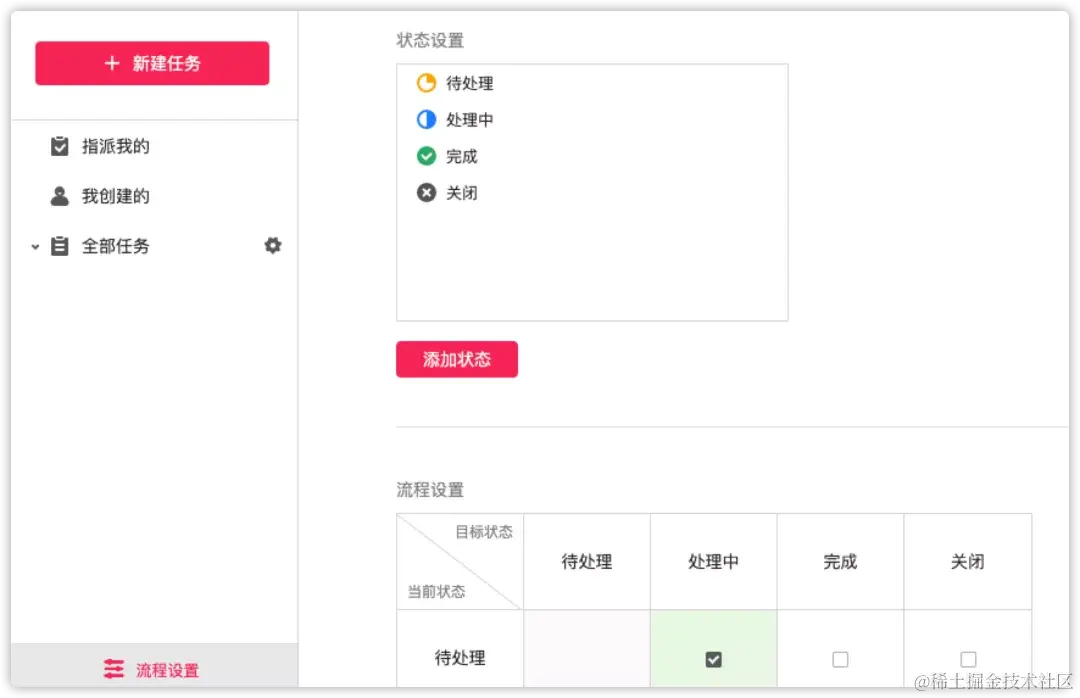Open settings gear next to 全部任务
This screenshot has width=1080, height=698.
273,245
